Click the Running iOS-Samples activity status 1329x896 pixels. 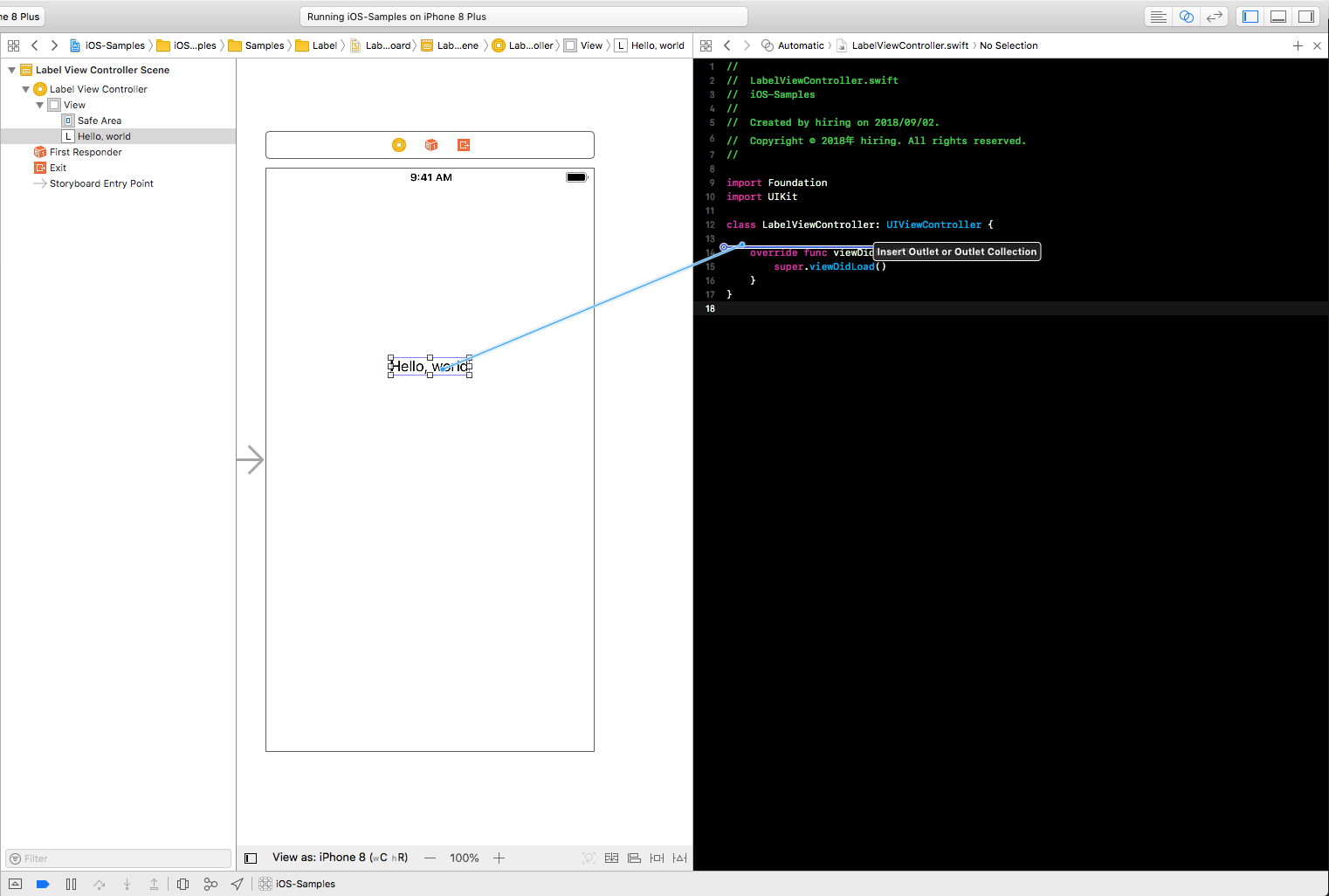524,17
